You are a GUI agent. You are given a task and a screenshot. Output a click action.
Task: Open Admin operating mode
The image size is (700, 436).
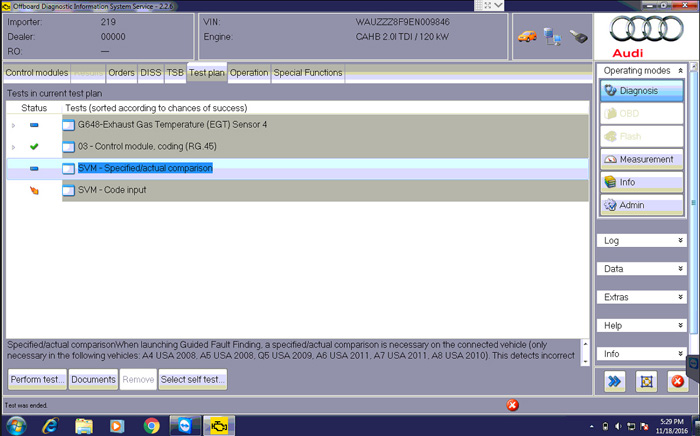click(642, 205)
